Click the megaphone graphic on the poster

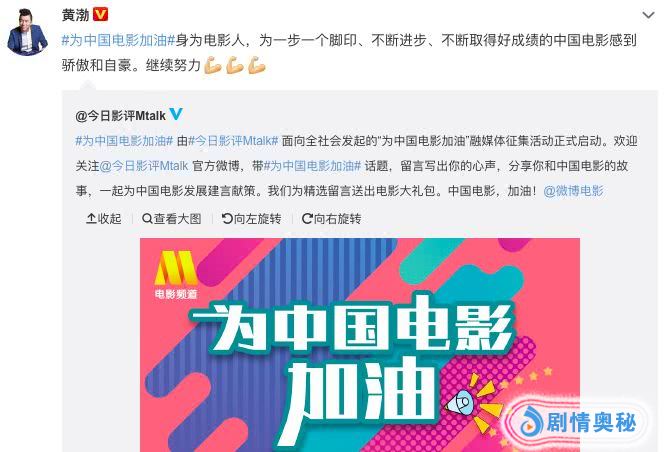459,402
